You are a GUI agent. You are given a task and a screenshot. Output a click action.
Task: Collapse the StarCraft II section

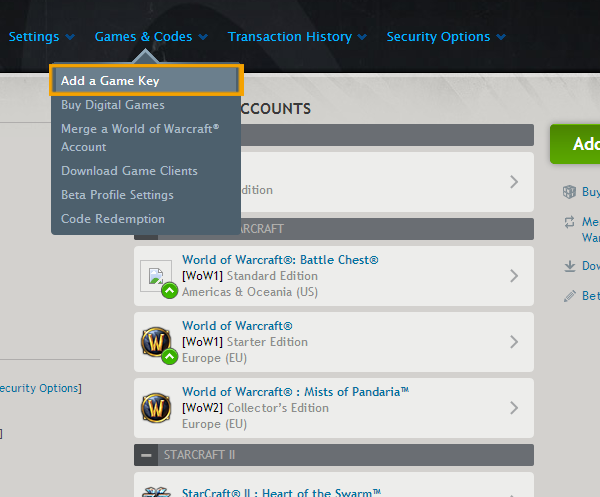coord(147,455)
